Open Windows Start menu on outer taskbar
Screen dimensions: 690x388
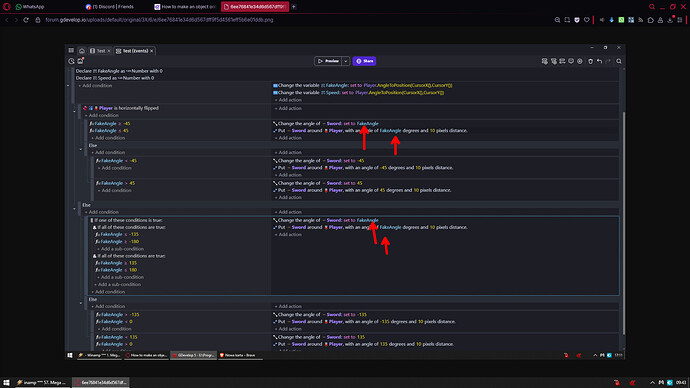[6, 382]
